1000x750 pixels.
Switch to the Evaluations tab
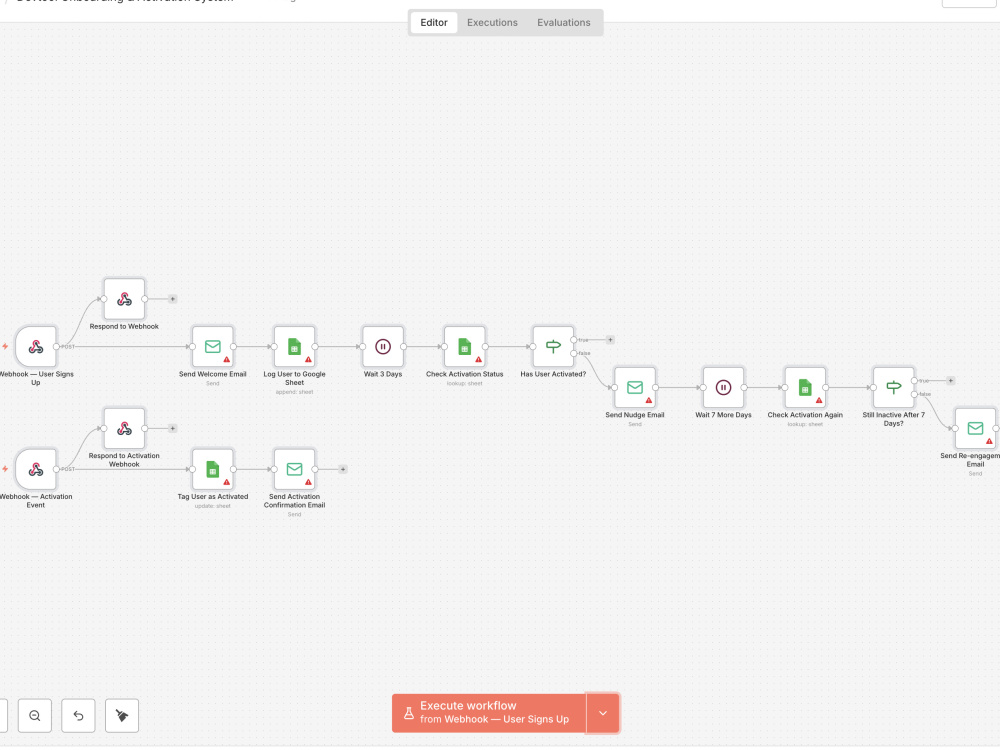(x=564, y=22)
